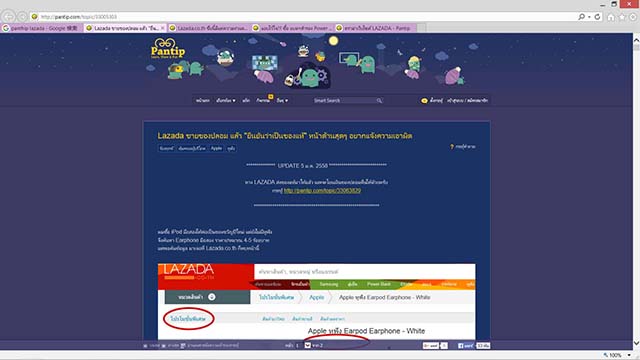Click the browser refresh icon
Screen dimensions: 640x360
598,17
